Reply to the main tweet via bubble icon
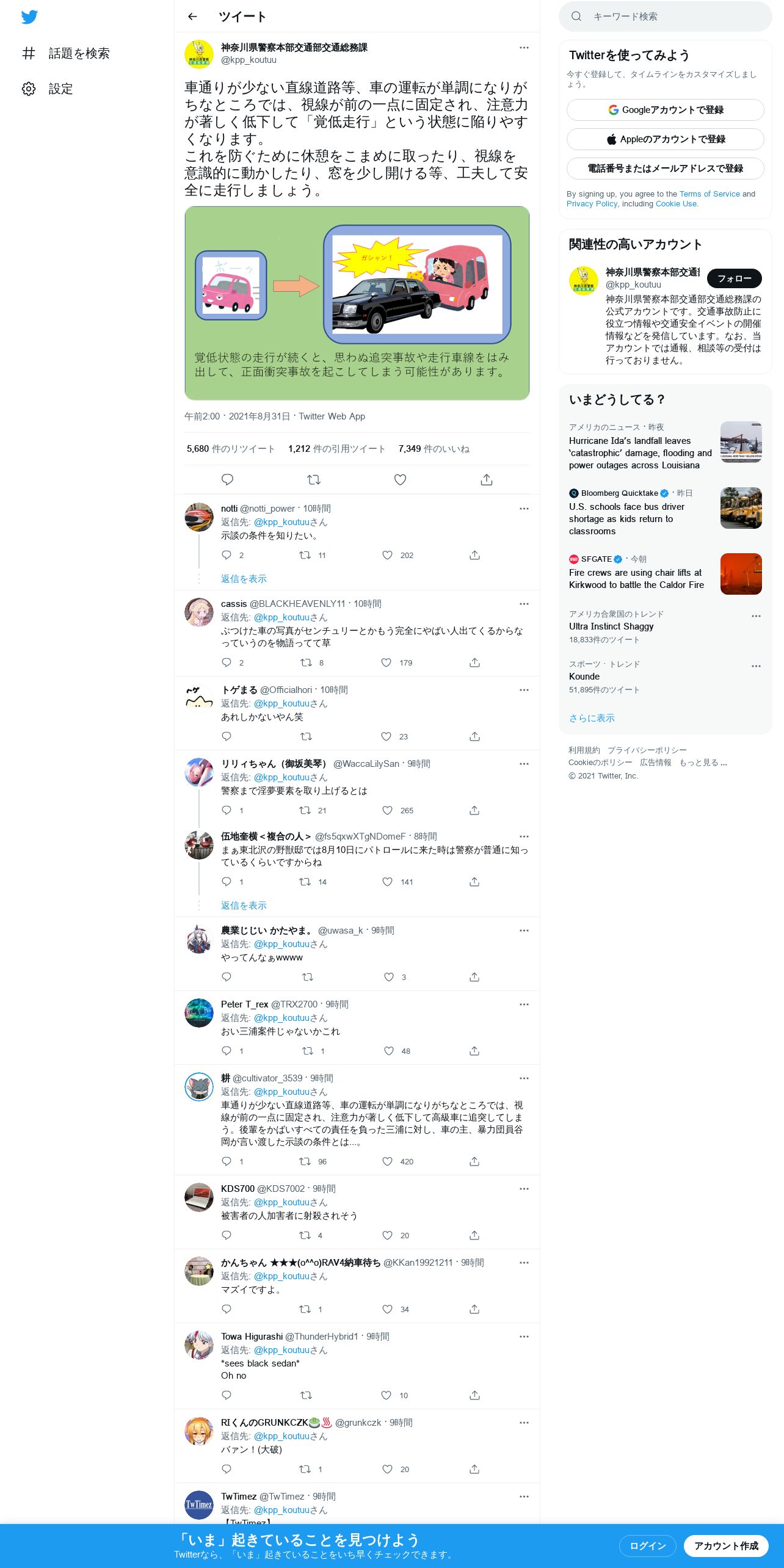Image resolution: width=784 pixels, height=1568 pixels. 227,480
